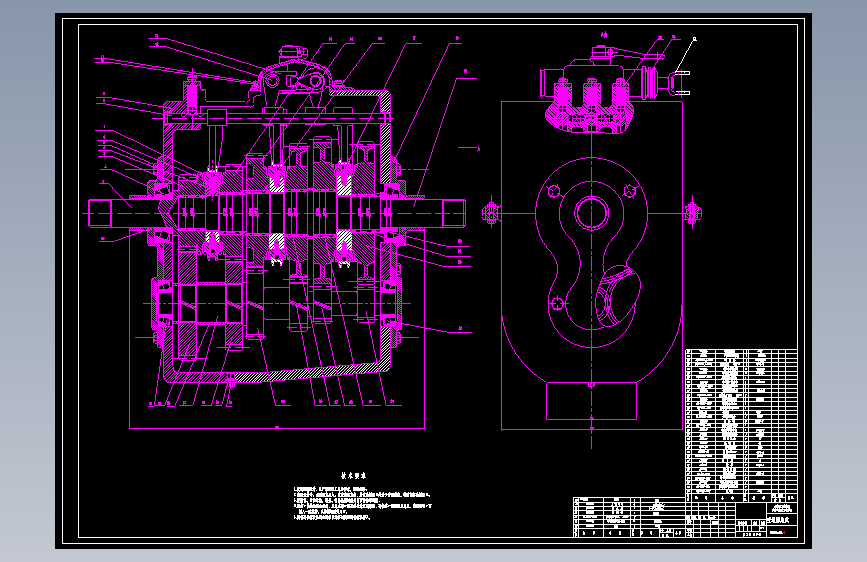
Task: Click the technical requirements notes paragraph
Action: [363, 503]
